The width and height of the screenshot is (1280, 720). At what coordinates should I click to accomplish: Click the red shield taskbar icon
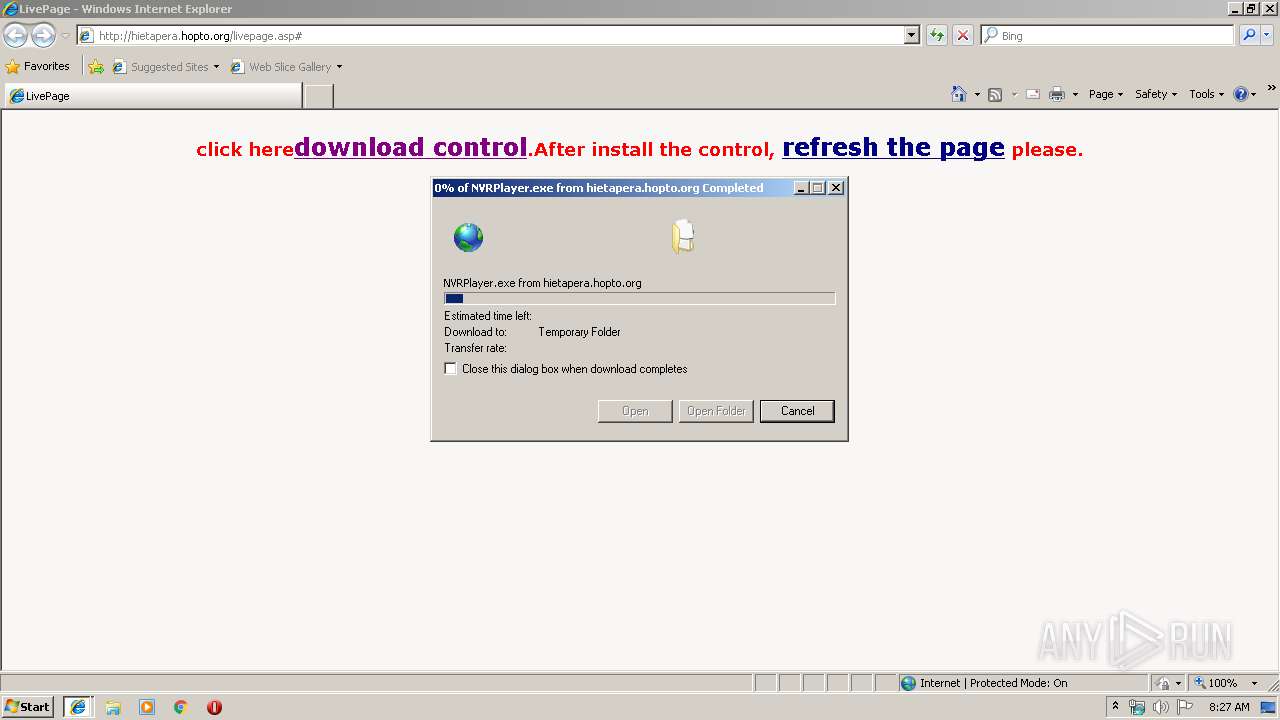[214, 707]
